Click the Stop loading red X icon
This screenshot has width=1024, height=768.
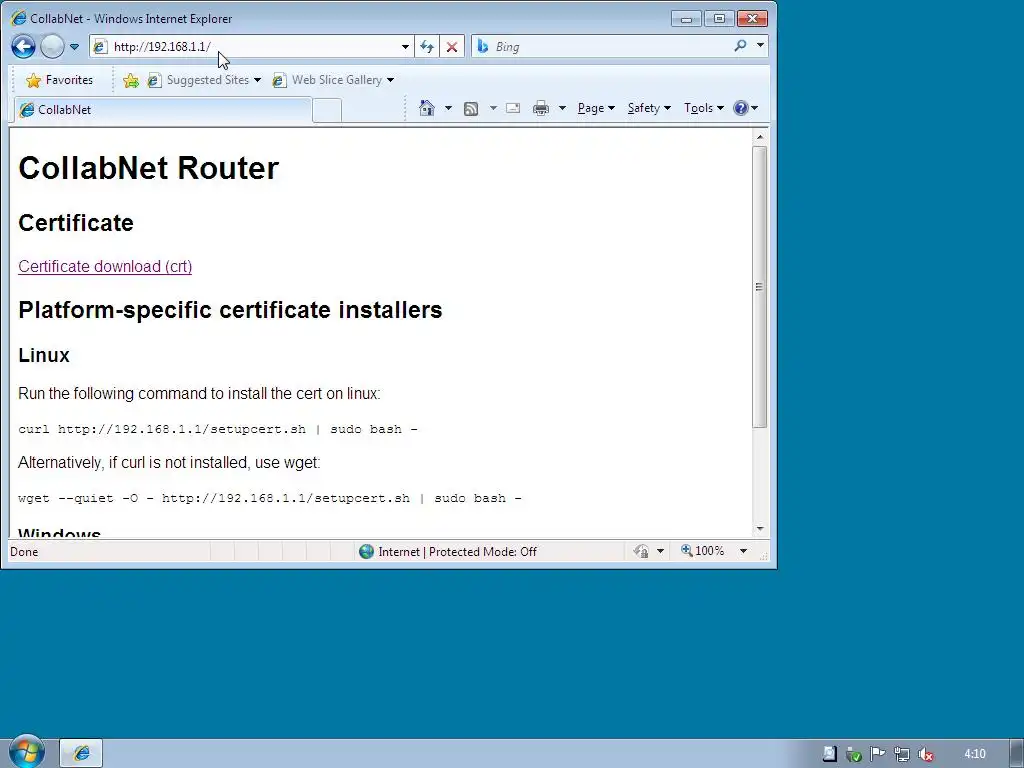451,46
